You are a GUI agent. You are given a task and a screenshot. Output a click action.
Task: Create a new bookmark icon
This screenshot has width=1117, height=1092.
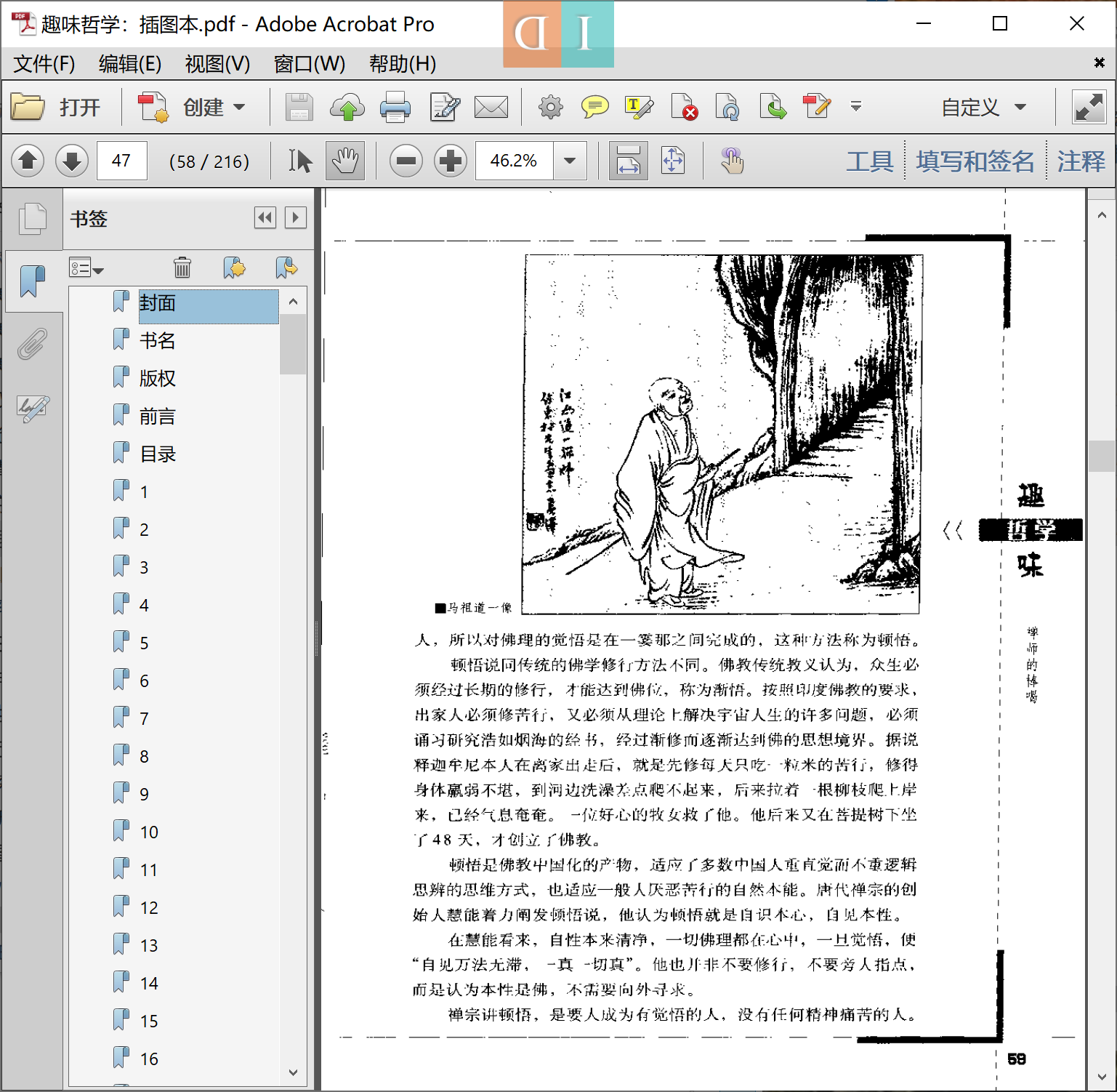[x=234, y=268]
